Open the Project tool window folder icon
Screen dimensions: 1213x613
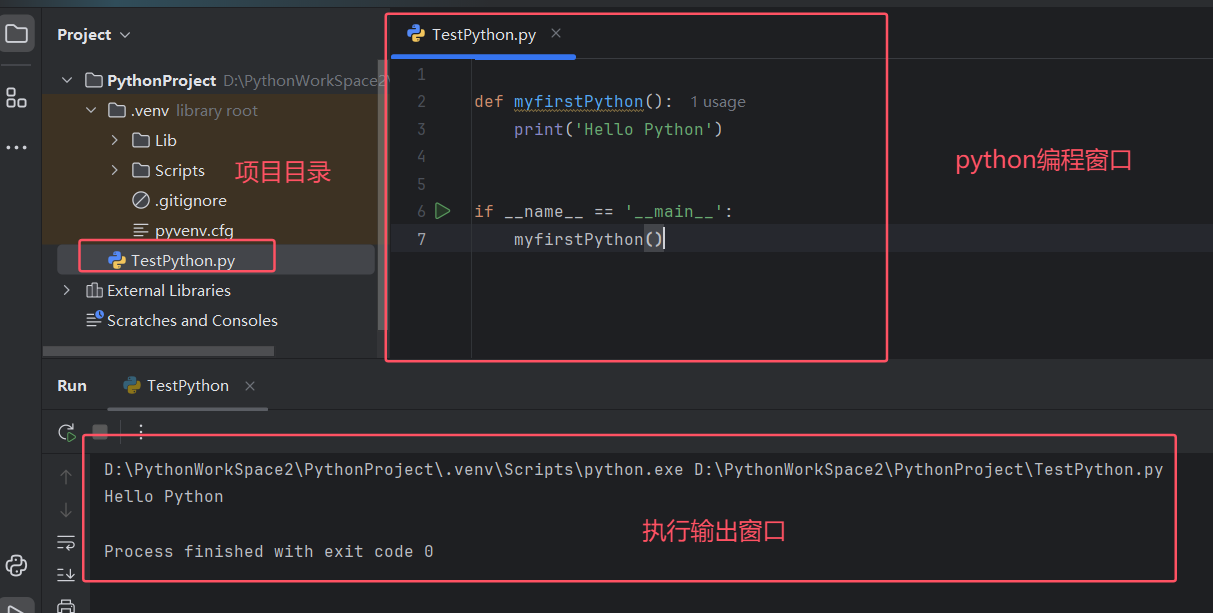pyautogui.click(x=15, y=33)
